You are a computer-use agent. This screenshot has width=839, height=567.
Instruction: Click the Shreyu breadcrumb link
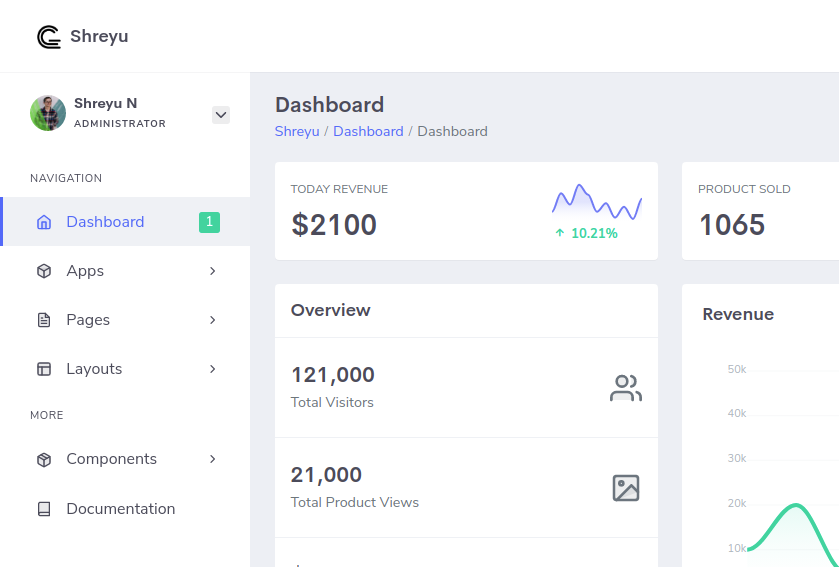pos(297,131)
